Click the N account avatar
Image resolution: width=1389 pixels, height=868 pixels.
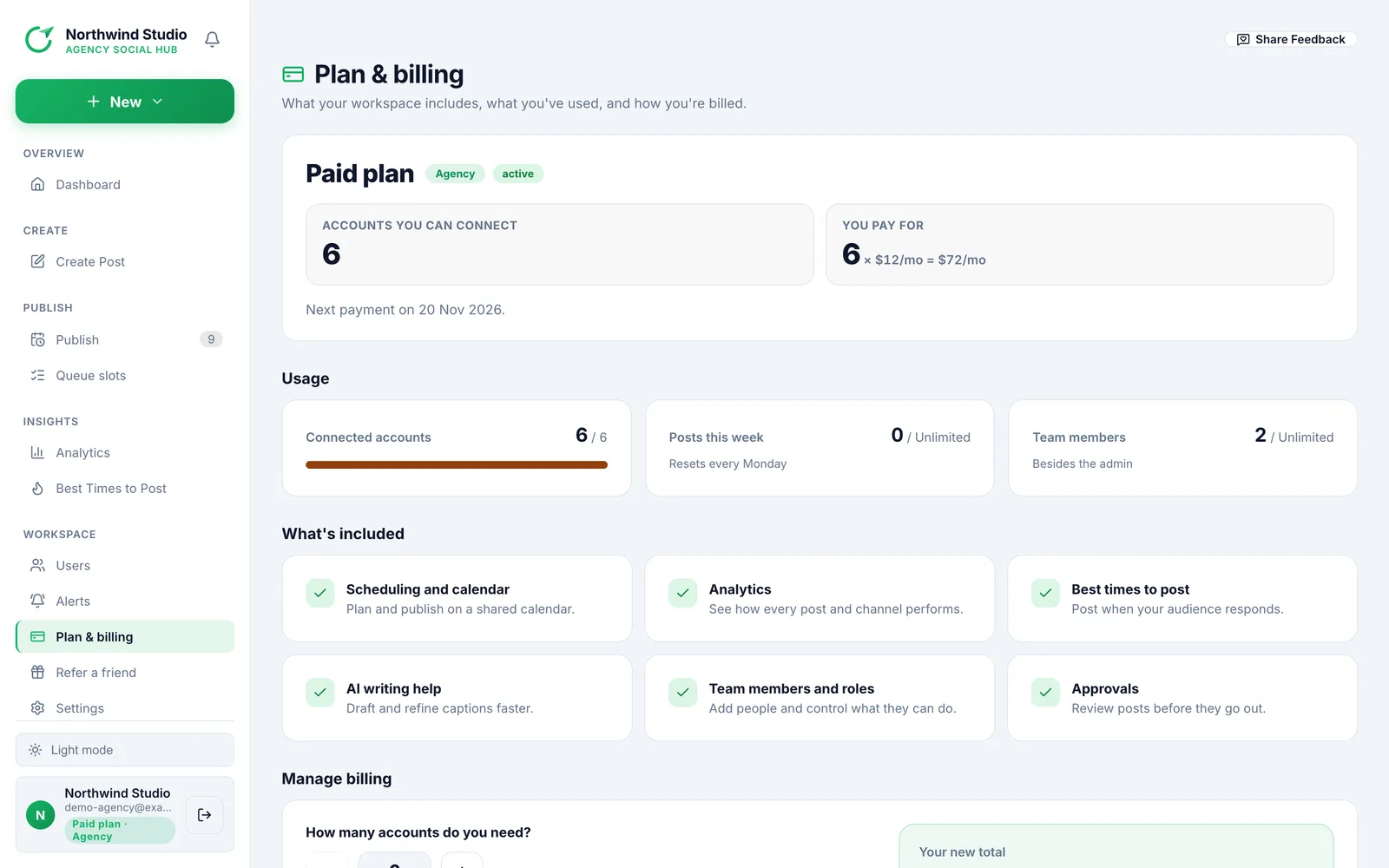point(40,815)
